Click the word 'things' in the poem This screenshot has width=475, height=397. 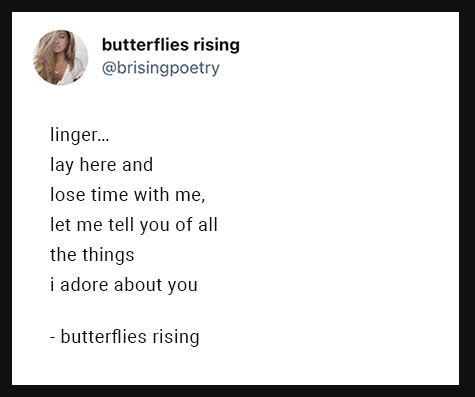coord(108,256)
